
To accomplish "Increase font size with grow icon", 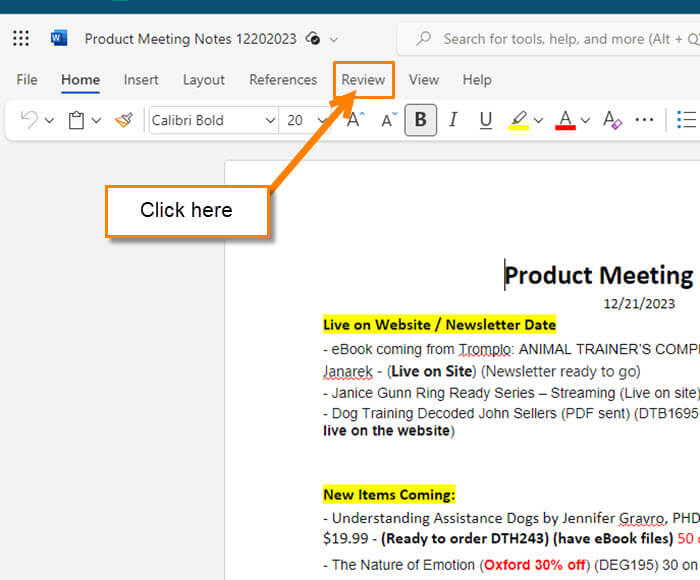I will [355, 120].
